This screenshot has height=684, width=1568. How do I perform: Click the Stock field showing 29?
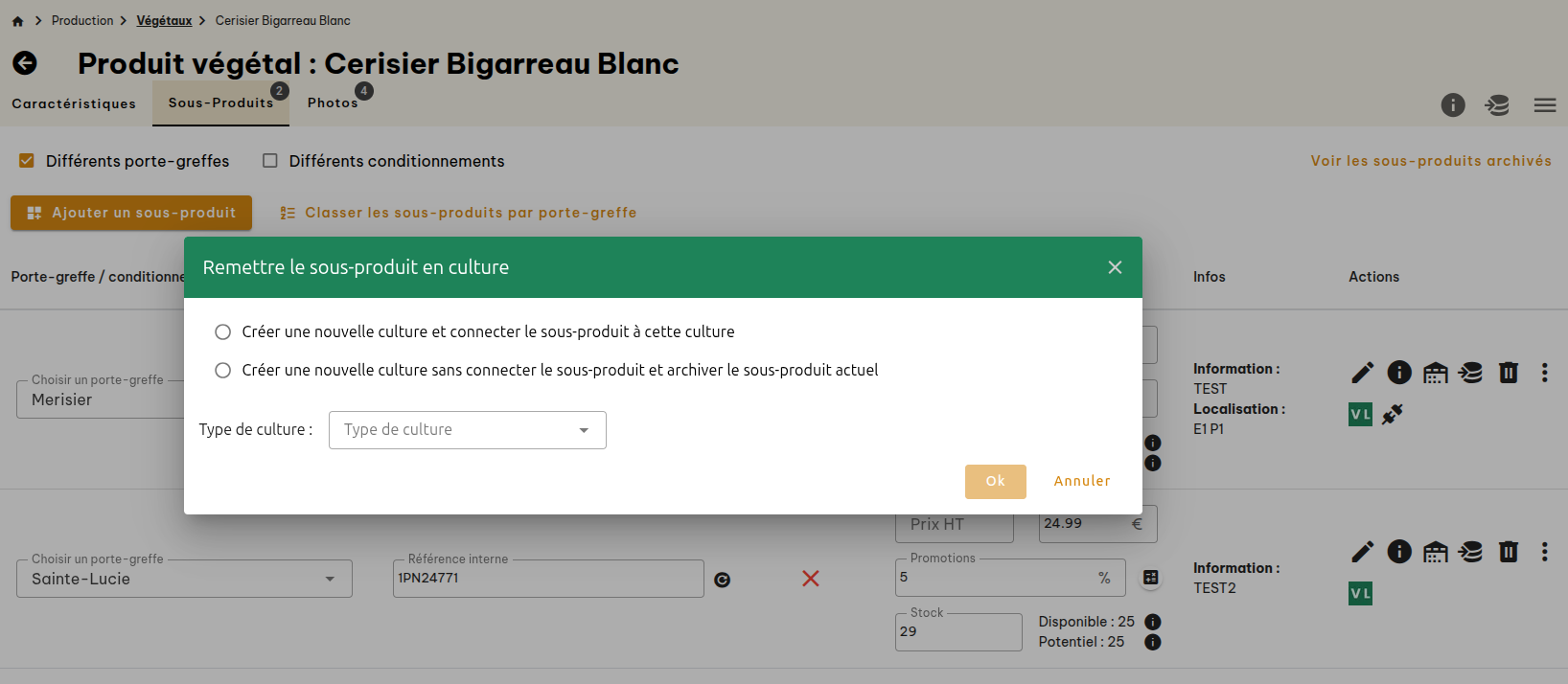tap(958, 632)
